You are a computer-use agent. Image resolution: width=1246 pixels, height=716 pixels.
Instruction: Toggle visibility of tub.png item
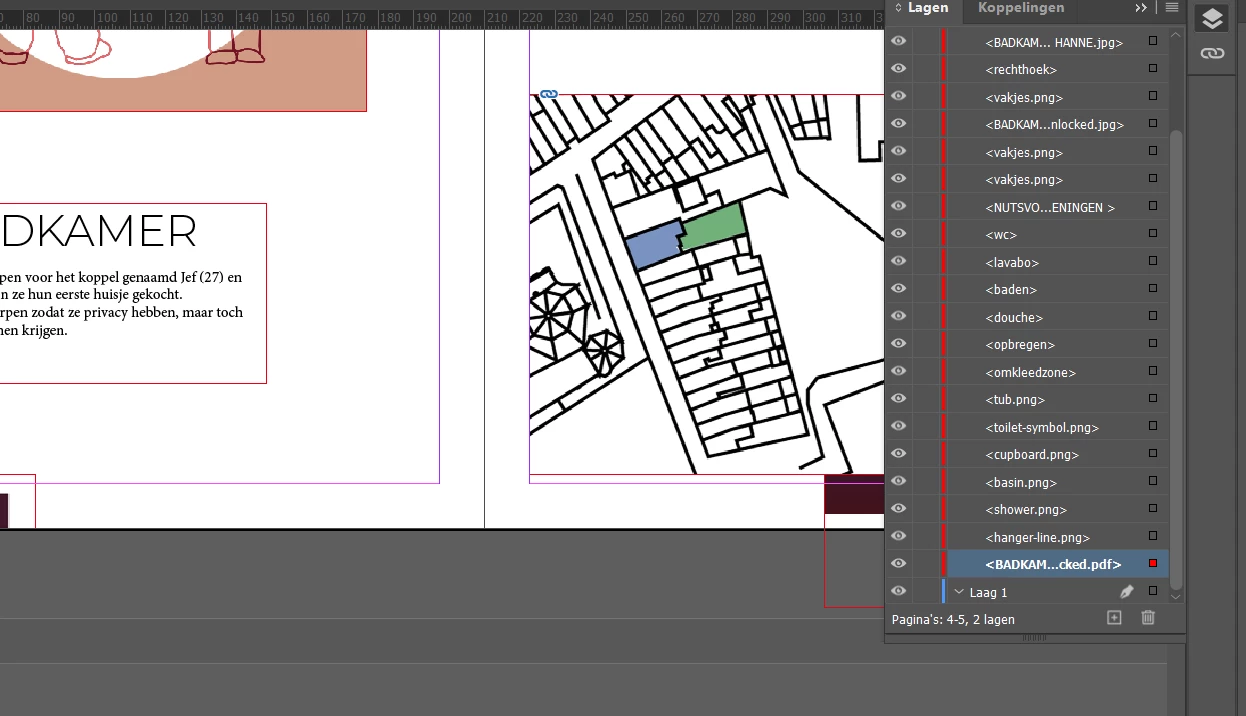click(x=898, y=399)
